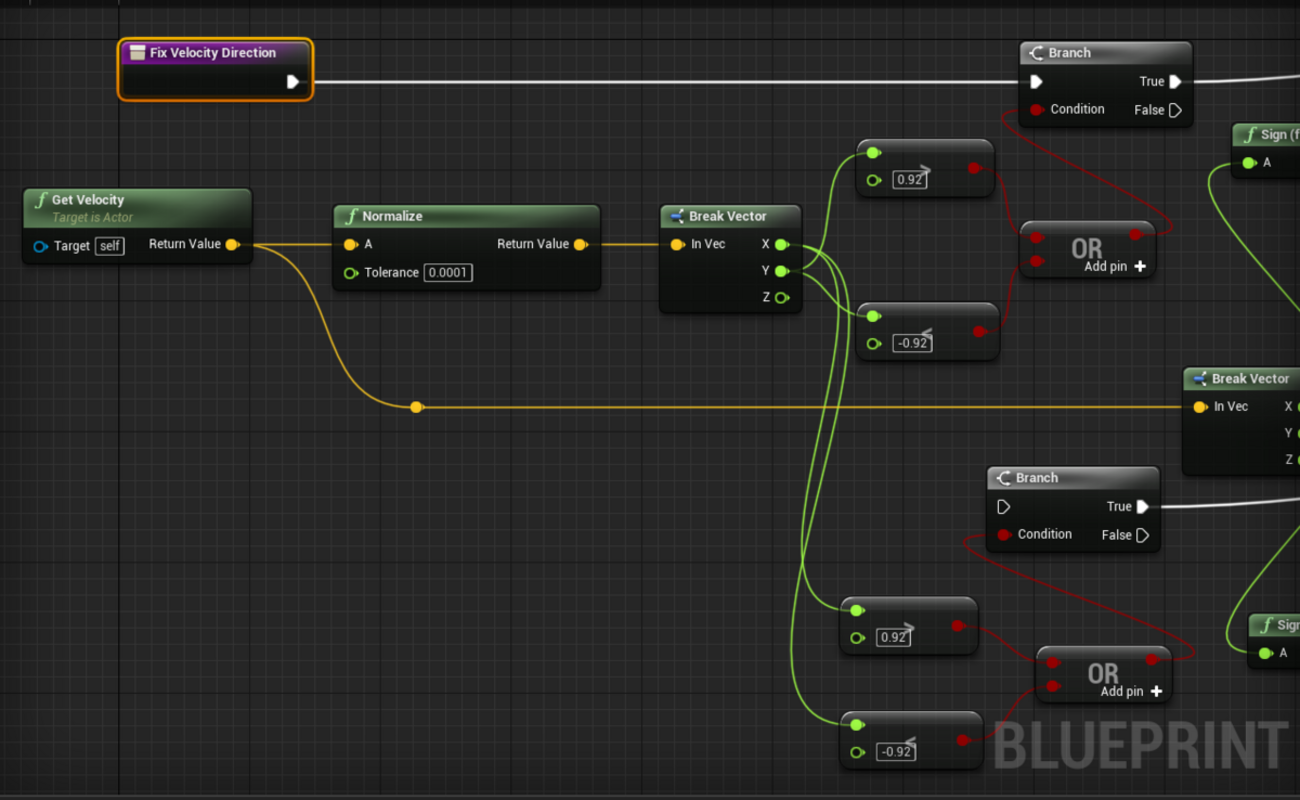Click the Normalize Return Value output pin
This screenshot has width=1300, height=800.
tap(580, 245)
